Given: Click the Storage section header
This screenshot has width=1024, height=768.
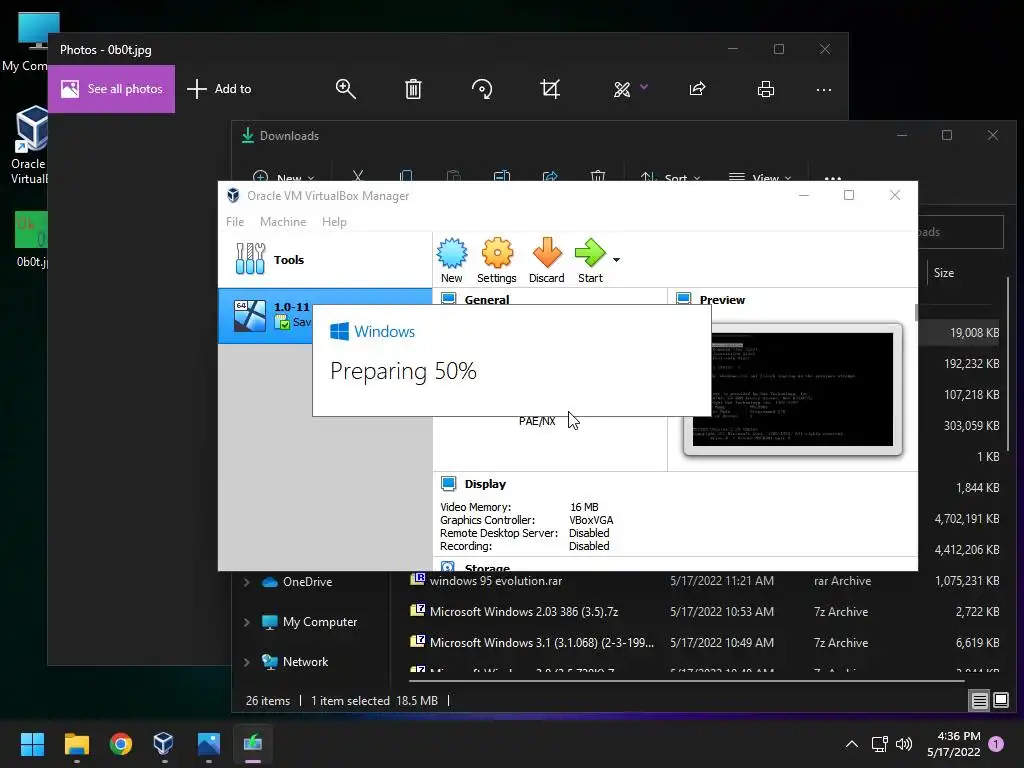Looking at the screenshot, I should pos(487,568).
